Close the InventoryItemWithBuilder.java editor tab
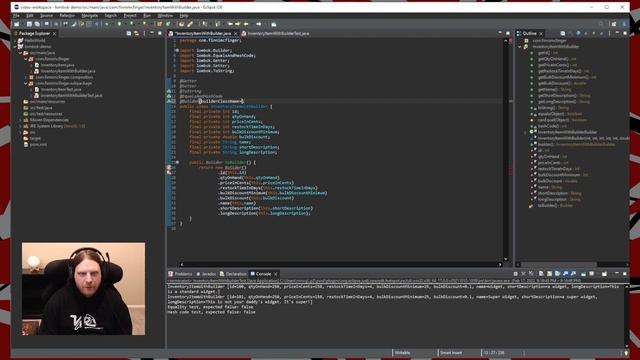Image resolution: width=640 pixels, height=360 pixels. click(236, 33)
